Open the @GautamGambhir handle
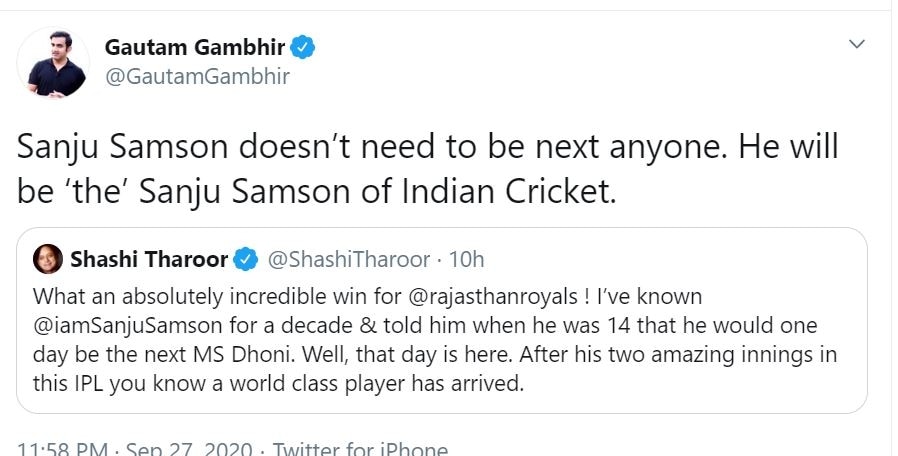The width and height of the screenshot is (898, 456). coord(197,76)
